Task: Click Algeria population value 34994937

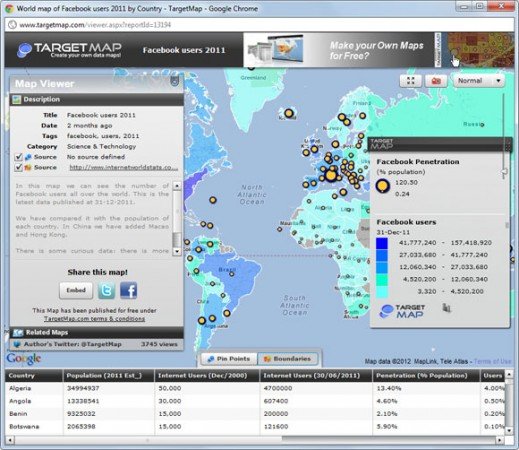Action: (x=82, y=388)
